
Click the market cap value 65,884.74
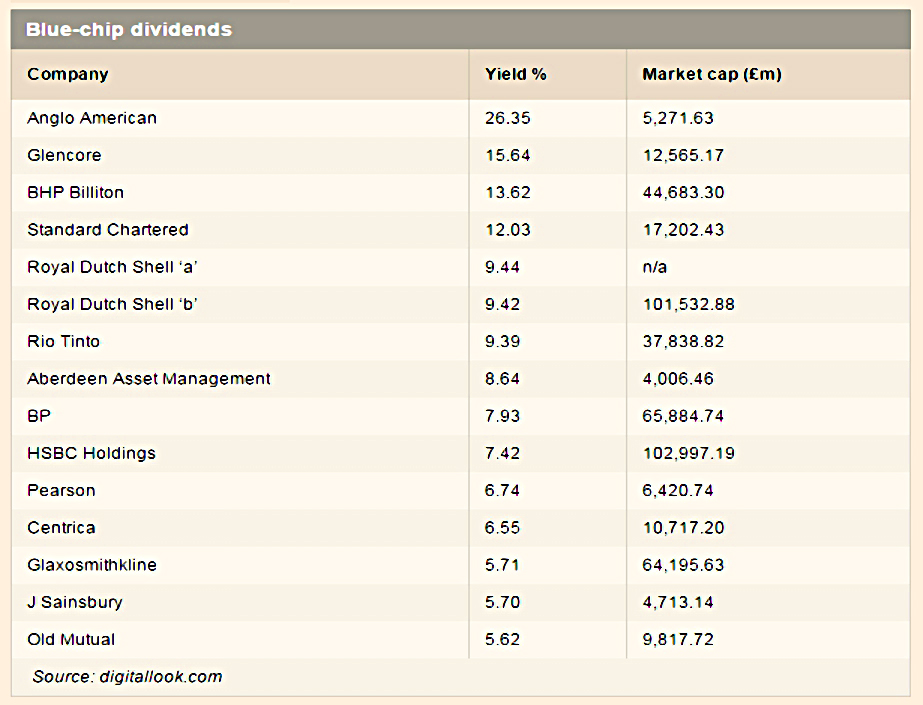coord(683,416)
